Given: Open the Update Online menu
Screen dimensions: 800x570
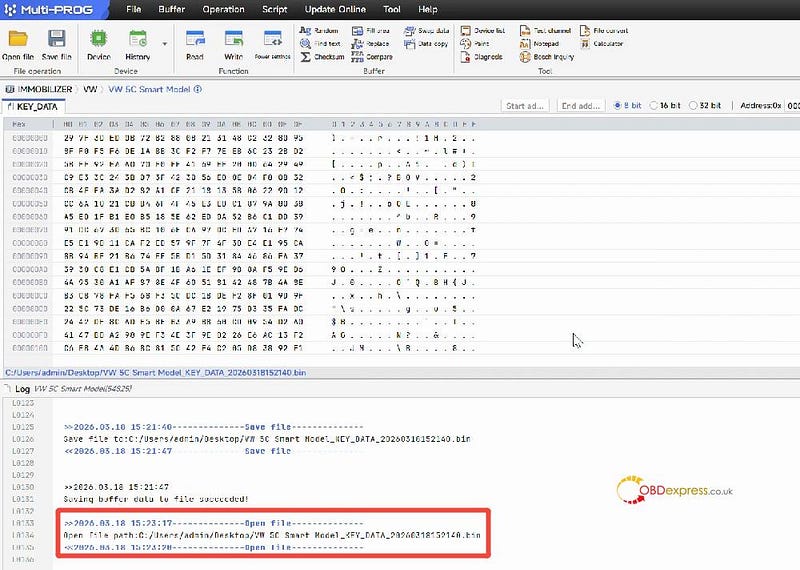Looking at the screenshot, I should click(x=335, y=9).
